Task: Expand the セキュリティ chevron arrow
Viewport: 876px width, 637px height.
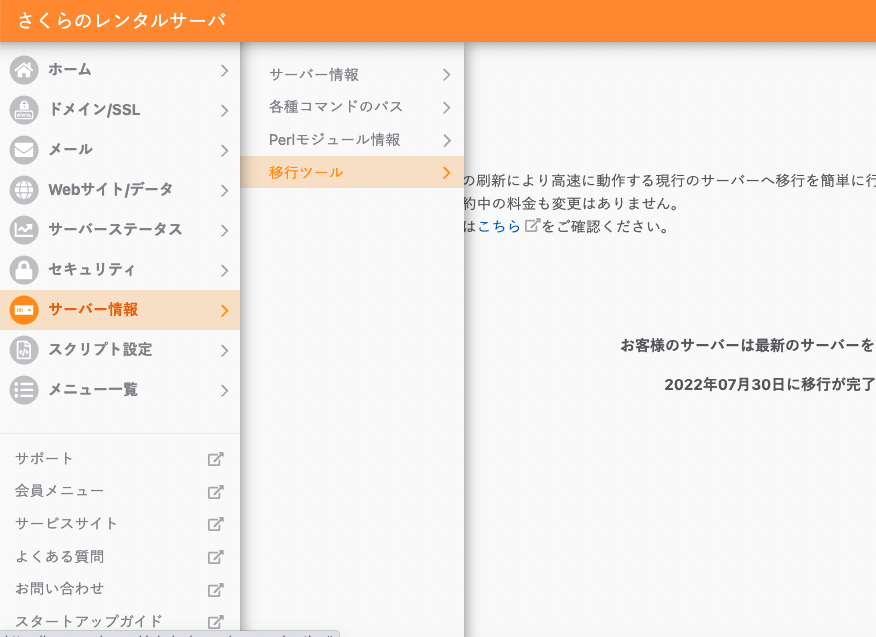Action: (224, 270)
